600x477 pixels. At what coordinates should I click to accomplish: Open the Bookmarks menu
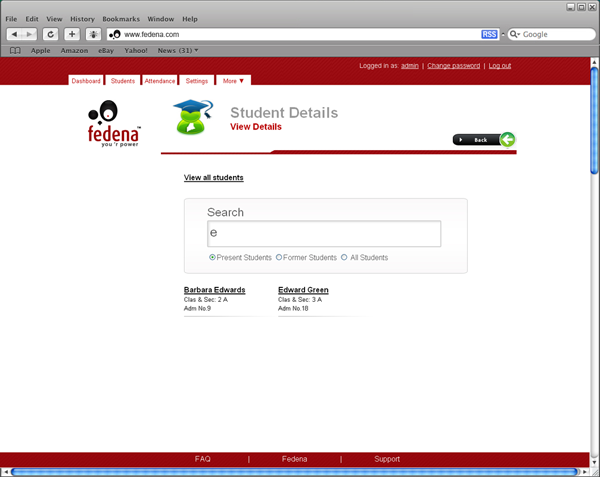coord(121,19)
